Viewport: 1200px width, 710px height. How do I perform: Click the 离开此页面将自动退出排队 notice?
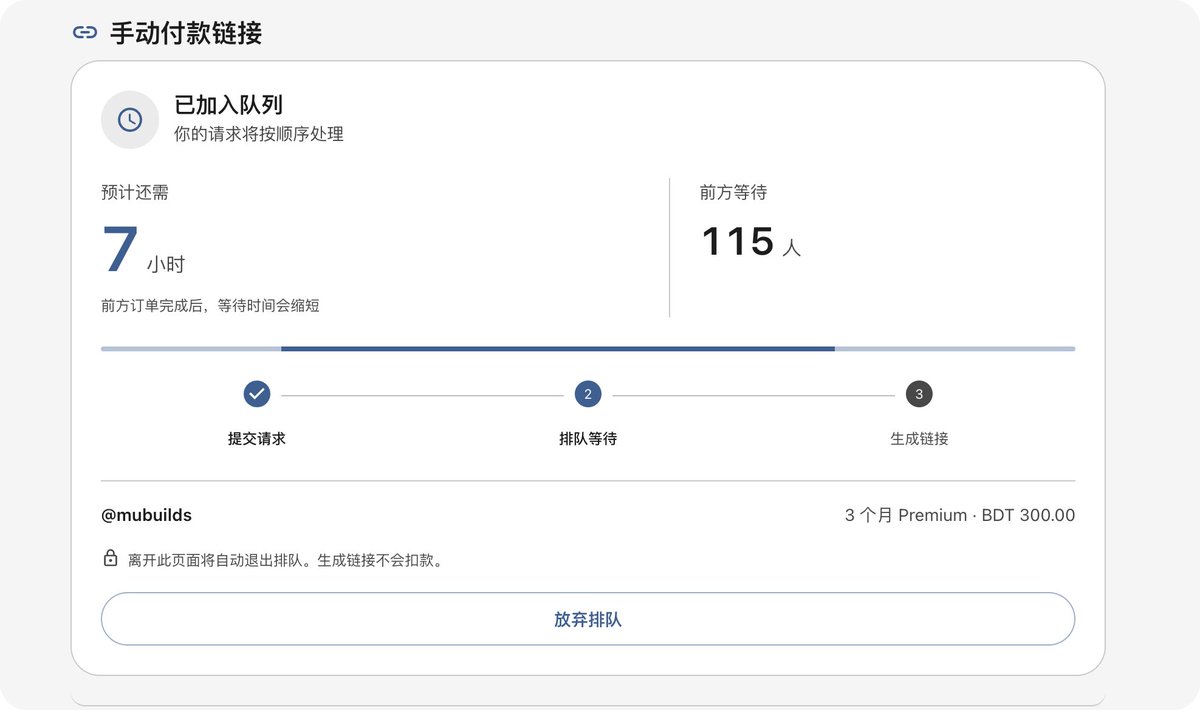click(x=285, y=560)
